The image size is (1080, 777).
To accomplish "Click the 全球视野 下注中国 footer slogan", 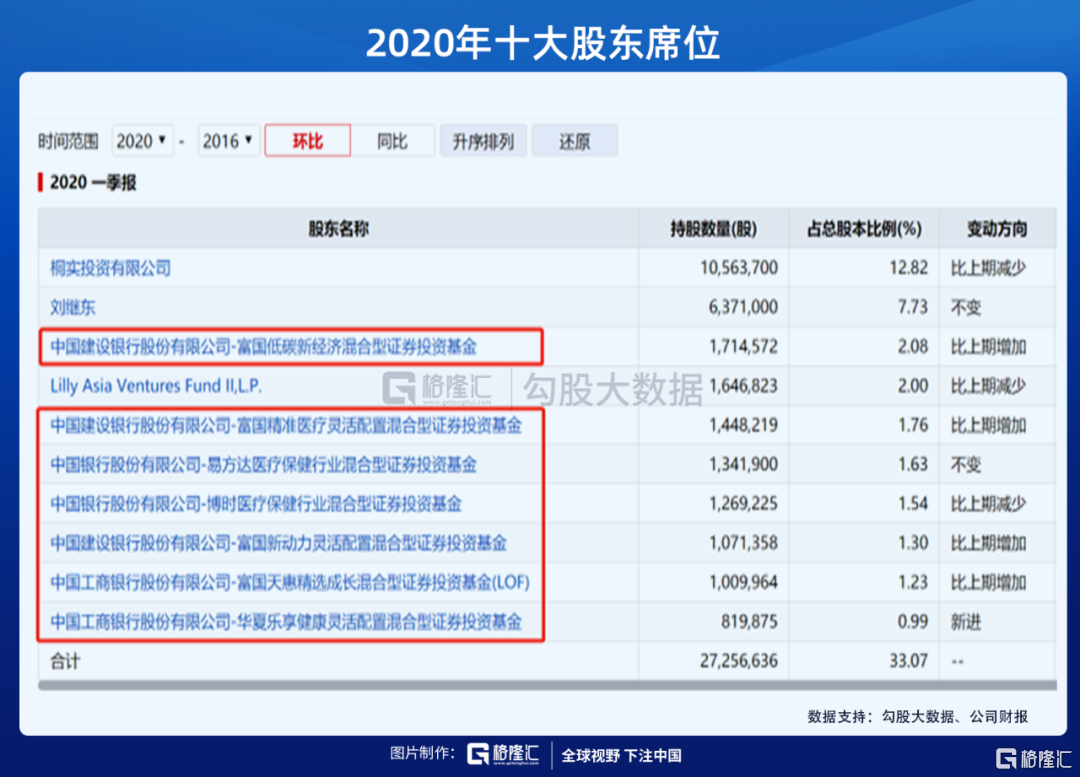I will coord(621,756).
